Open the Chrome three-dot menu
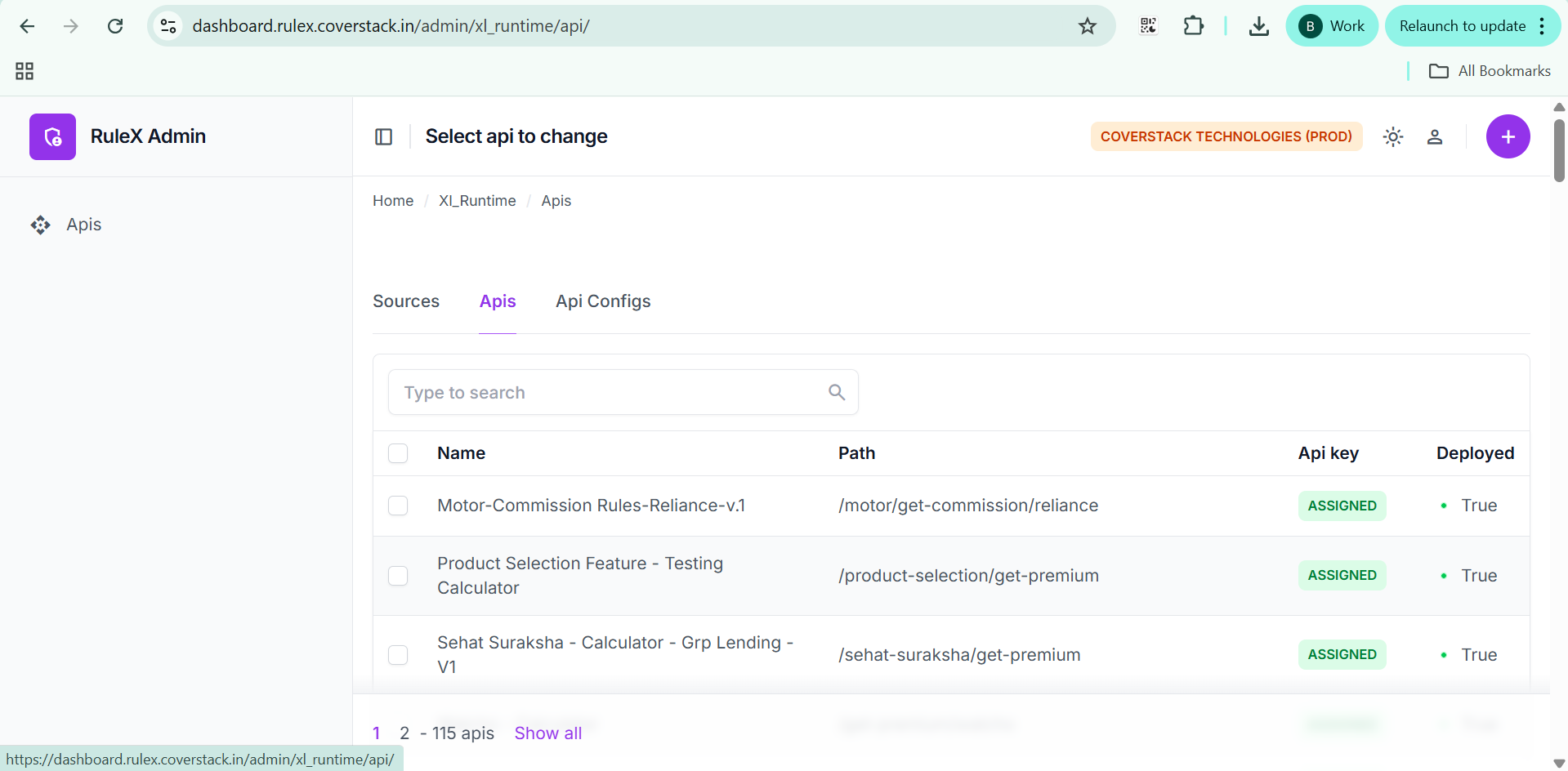The image size is (1568, 771). (x=1542, y=26)
